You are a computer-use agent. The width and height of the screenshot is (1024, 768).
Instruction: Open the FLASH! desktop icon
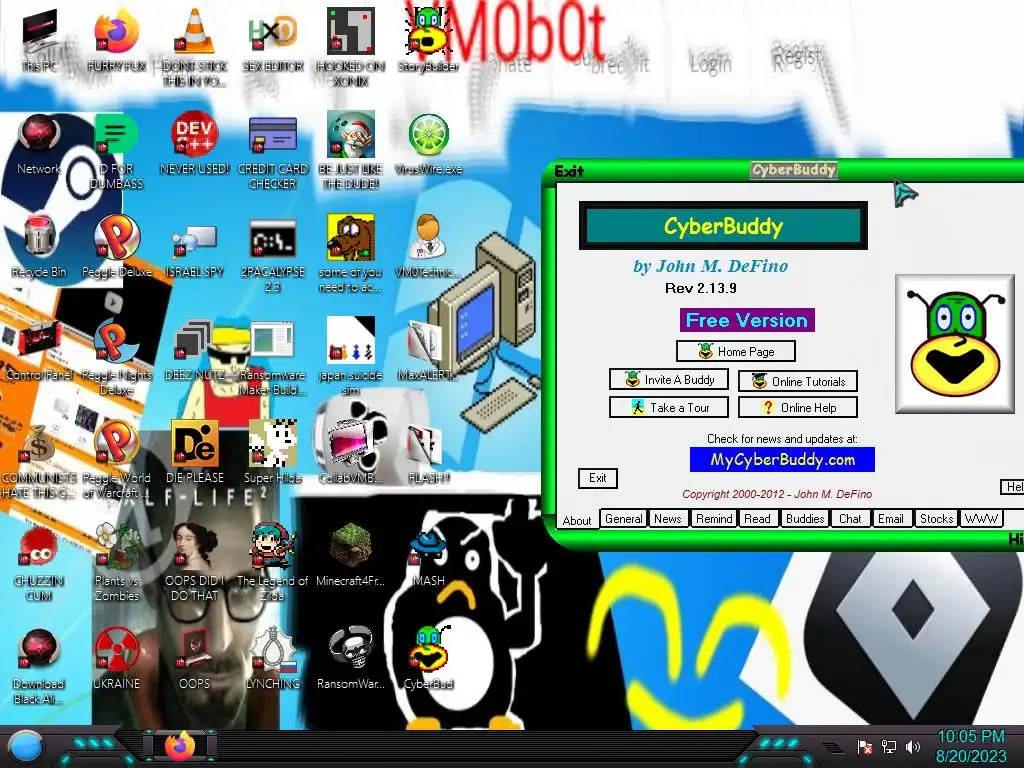tap(428, 453)
